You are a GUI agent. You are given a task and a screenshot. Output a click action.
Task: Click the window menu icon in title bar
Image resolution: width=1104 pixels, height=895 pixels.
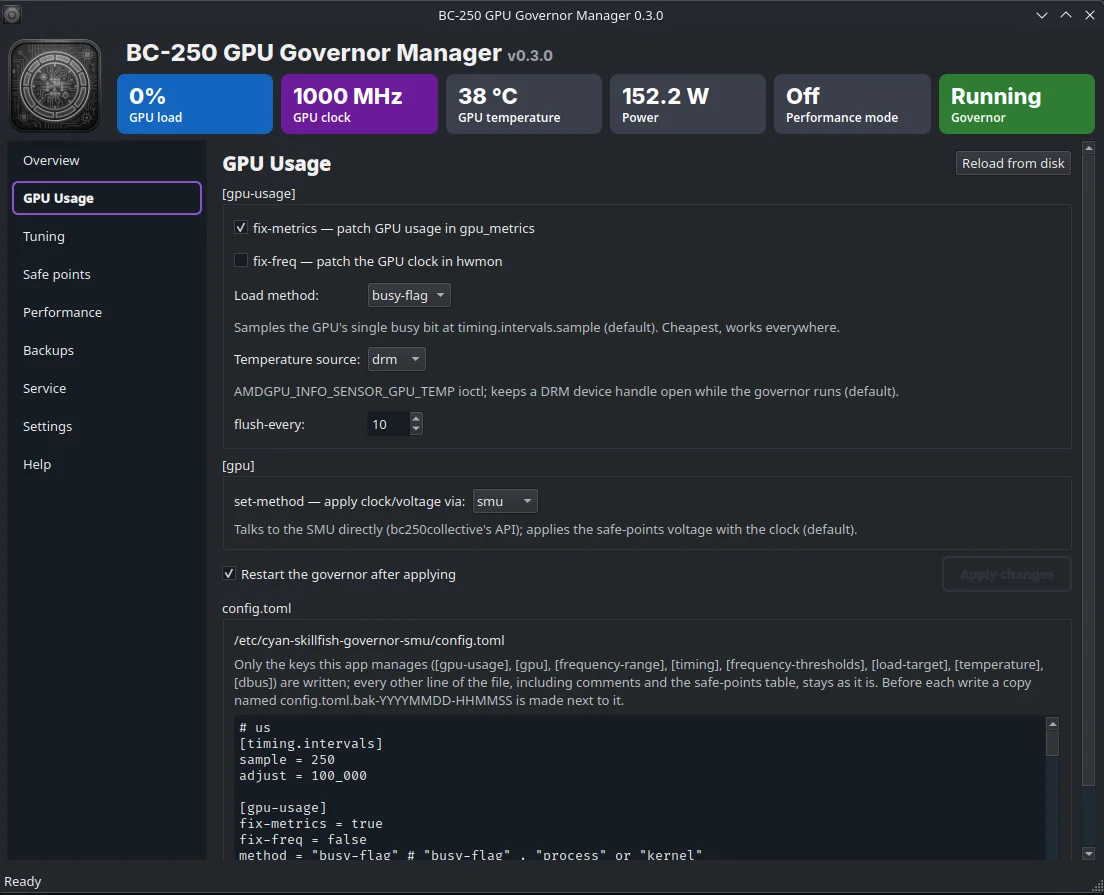click(x=12, y=14)
